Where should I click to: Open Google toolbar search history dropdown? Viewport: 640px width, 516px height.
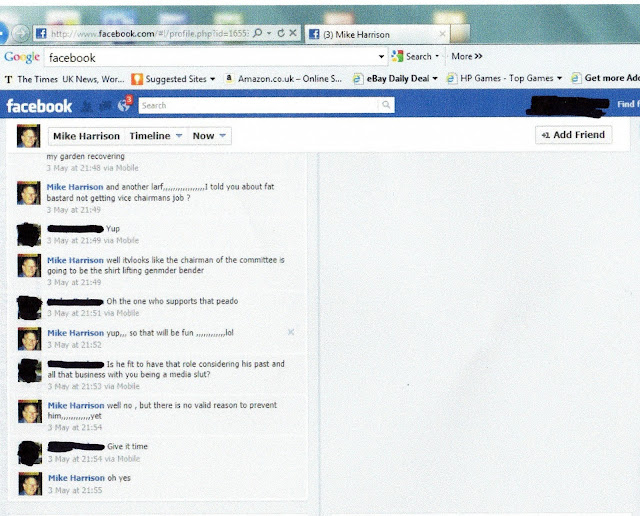pyautogui.click(x=381, y=56)
